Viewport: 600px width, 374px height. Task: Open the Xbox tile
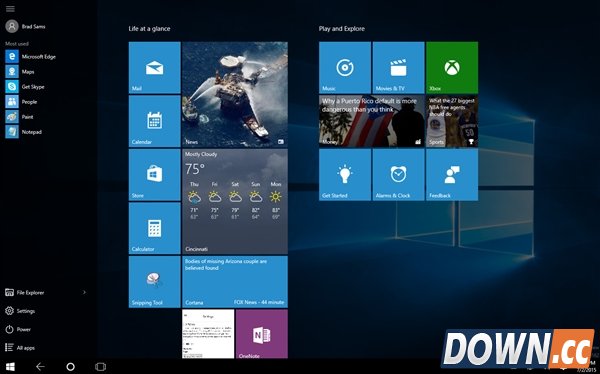(452, 67)
